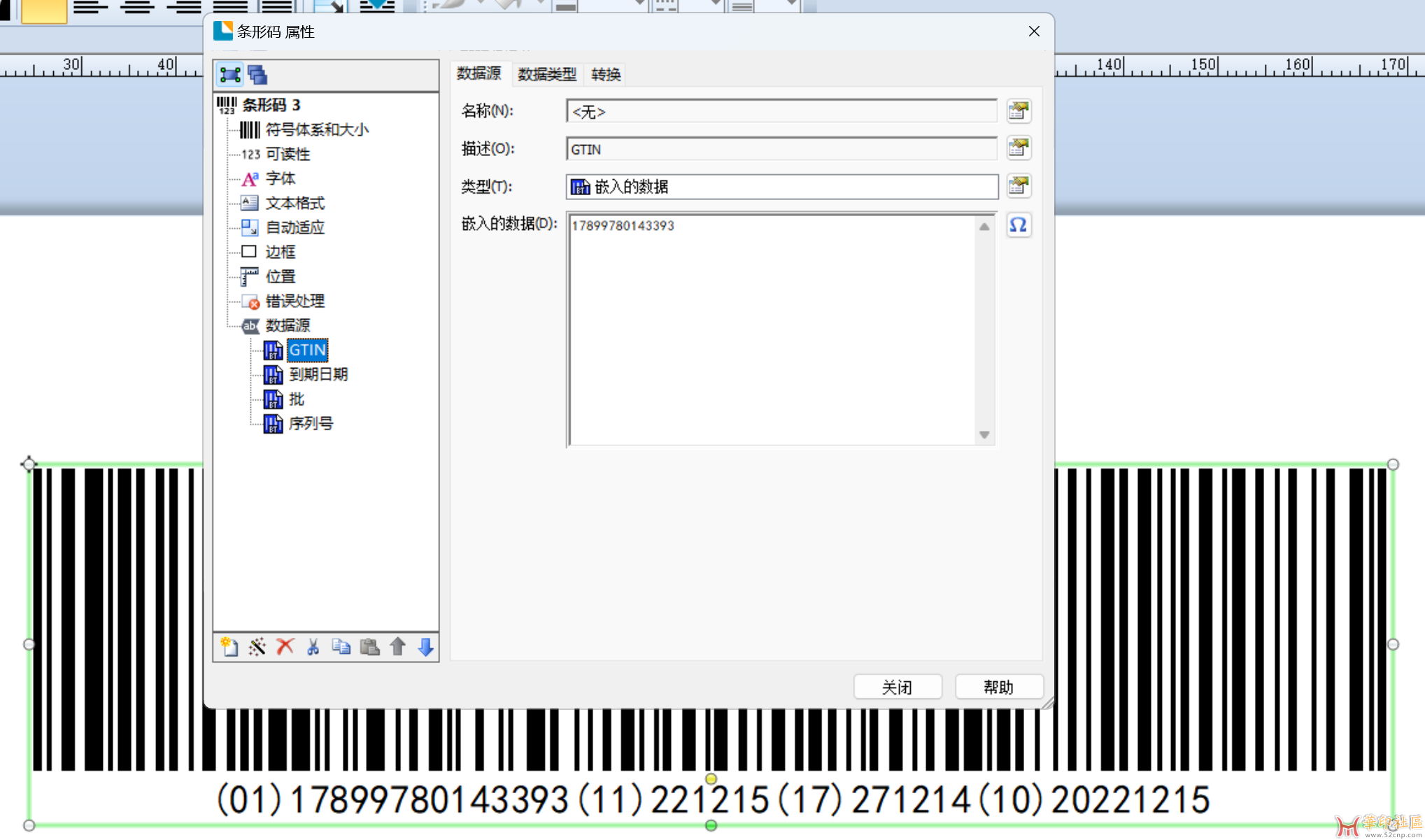Toggle the selected object properties view icon
Viewport: 1425px width, 840px height.
point(229,75)
